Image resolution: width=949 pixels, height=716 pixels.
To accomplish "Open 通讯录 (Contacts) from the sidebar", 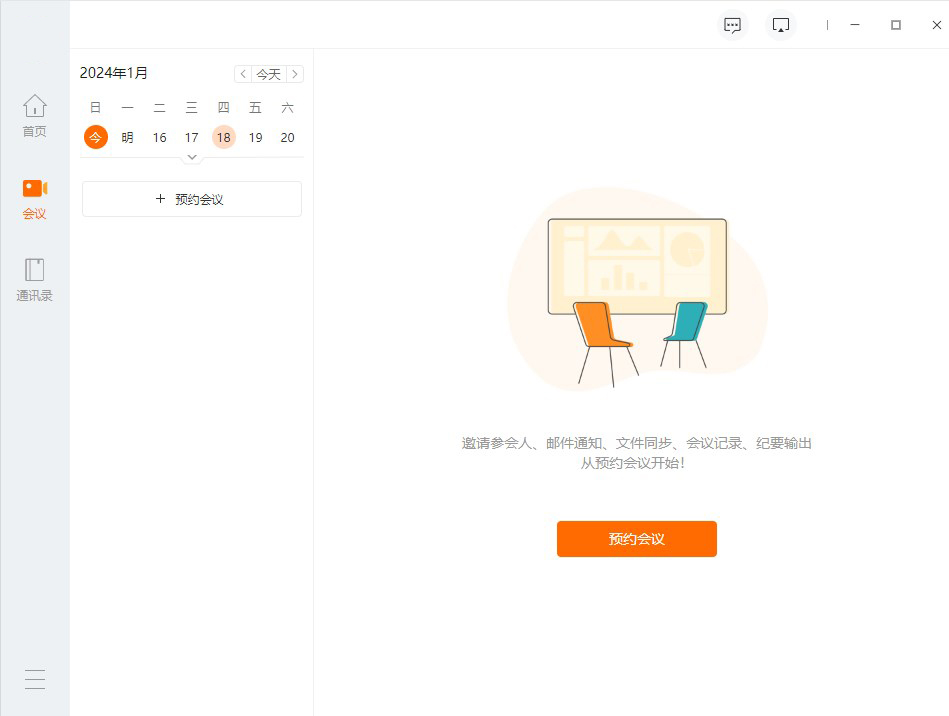I will click(34, 278).
